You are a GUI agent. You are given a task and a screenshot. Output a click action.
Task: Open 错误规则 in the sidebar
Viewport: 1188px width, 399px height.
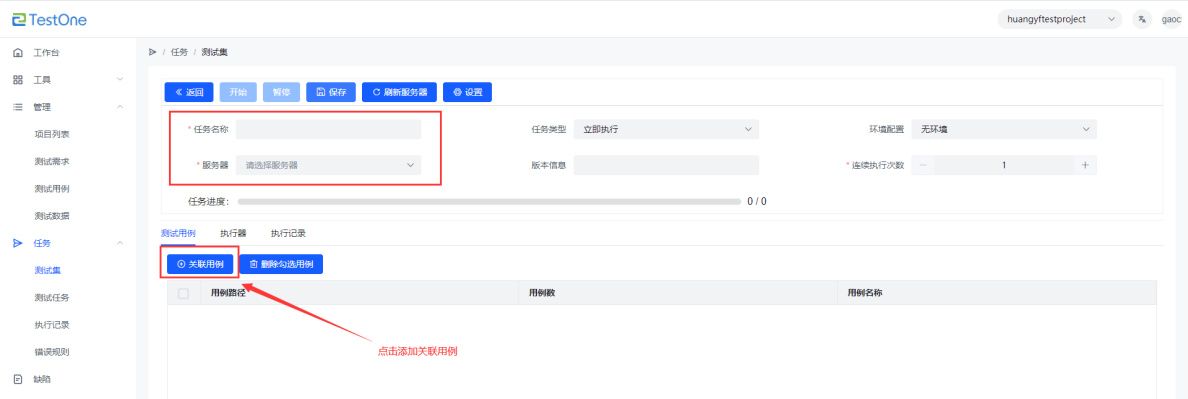pyautogui.click(x=52, y=352)
